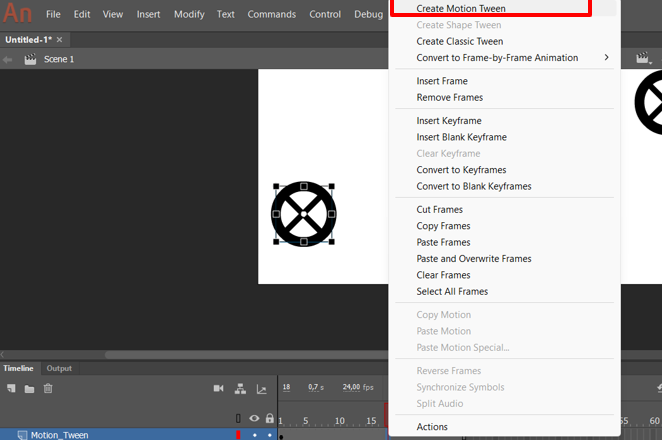Open layer depth graph icon
Viewport: 662px width, 440px height.
(261, 389)
